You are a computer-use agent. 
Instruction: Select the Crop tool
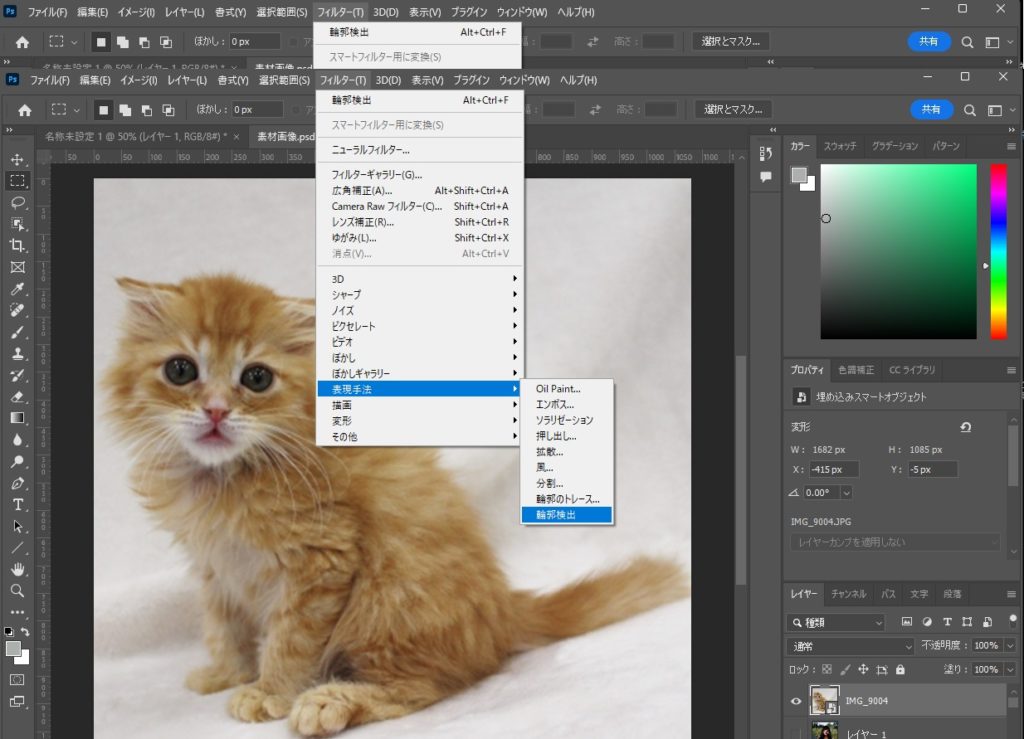click(18, 246)
